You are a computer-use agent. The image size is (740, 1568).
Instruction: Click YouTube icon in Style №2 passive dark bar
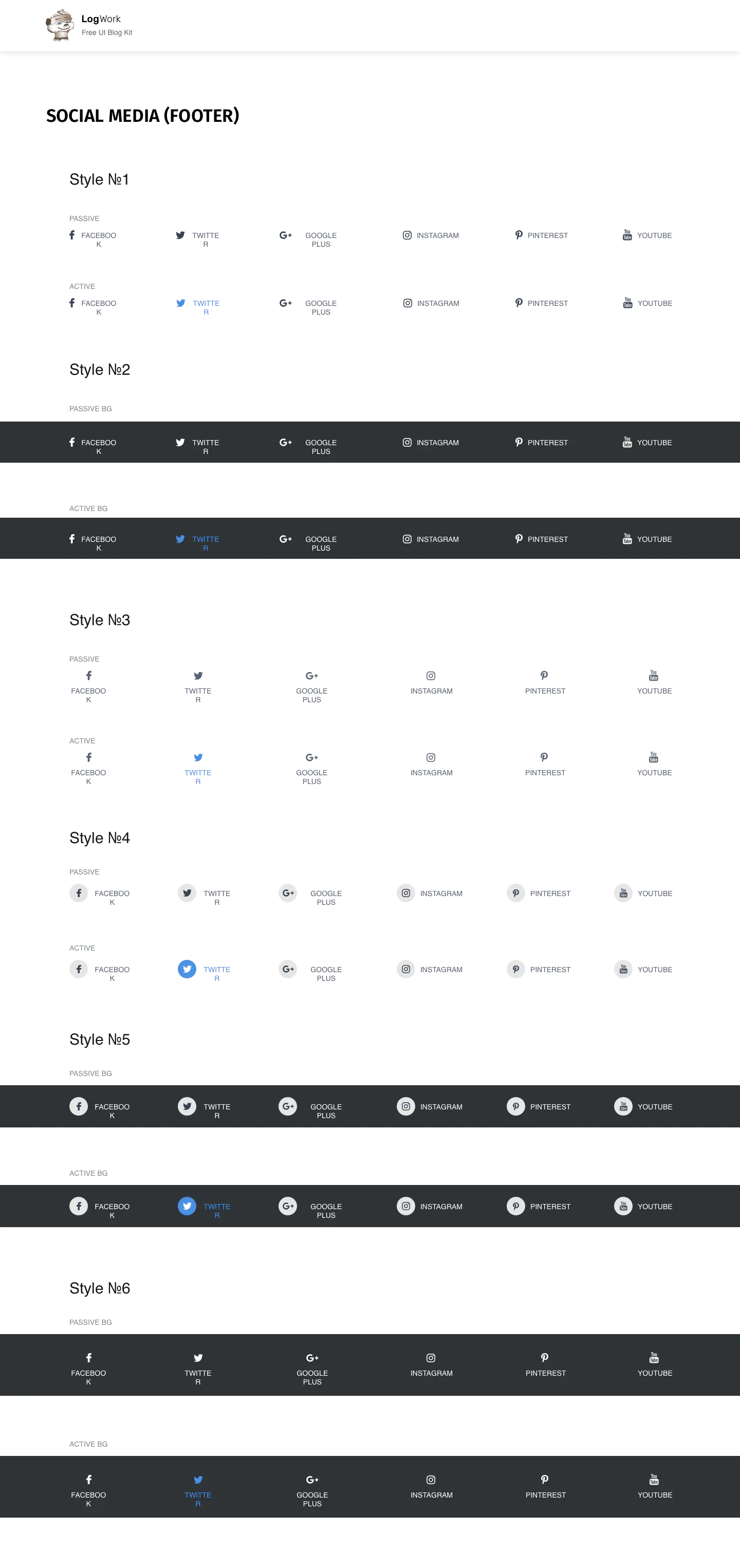[x=627, y=443]
